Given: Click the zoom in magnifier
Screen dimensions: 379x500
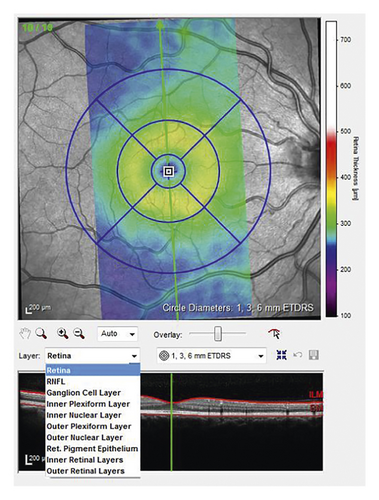Looking at the screenshot, I should pos(63,333).
